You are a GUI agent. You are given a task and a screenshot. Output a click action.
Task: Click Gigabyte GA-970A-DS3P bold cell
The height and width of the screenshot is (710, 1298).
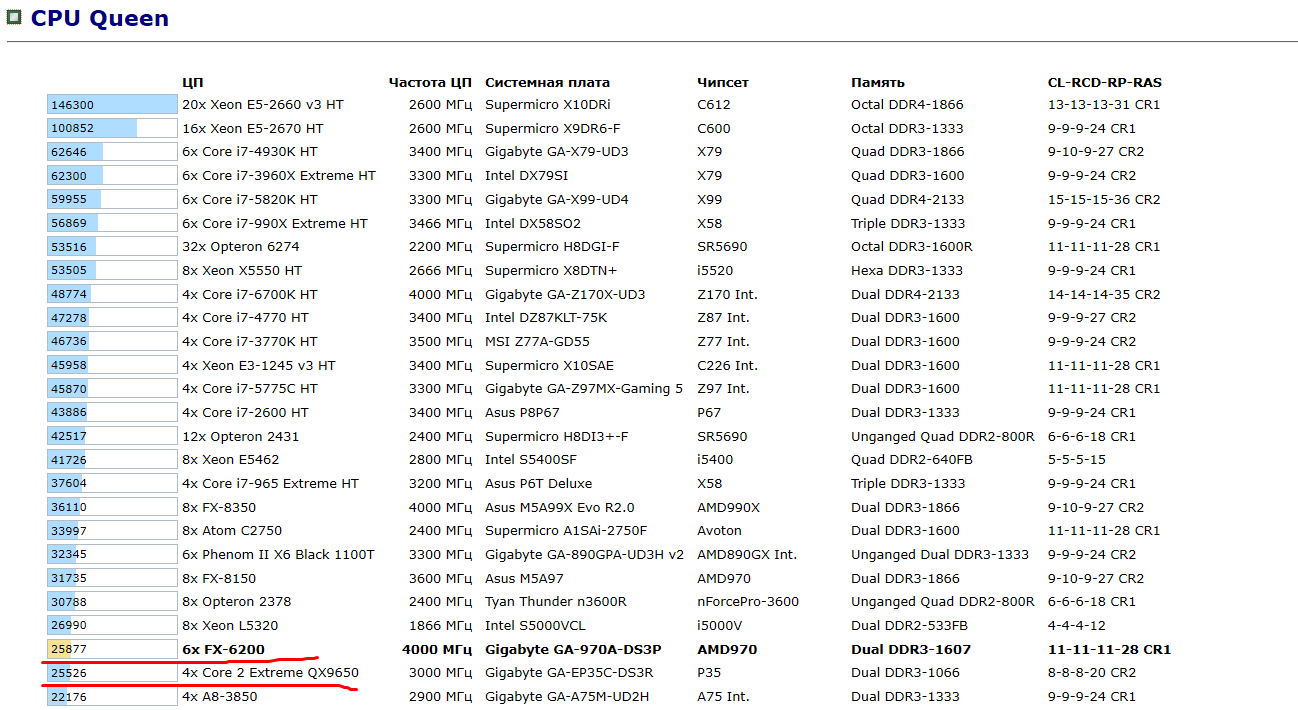573,649
